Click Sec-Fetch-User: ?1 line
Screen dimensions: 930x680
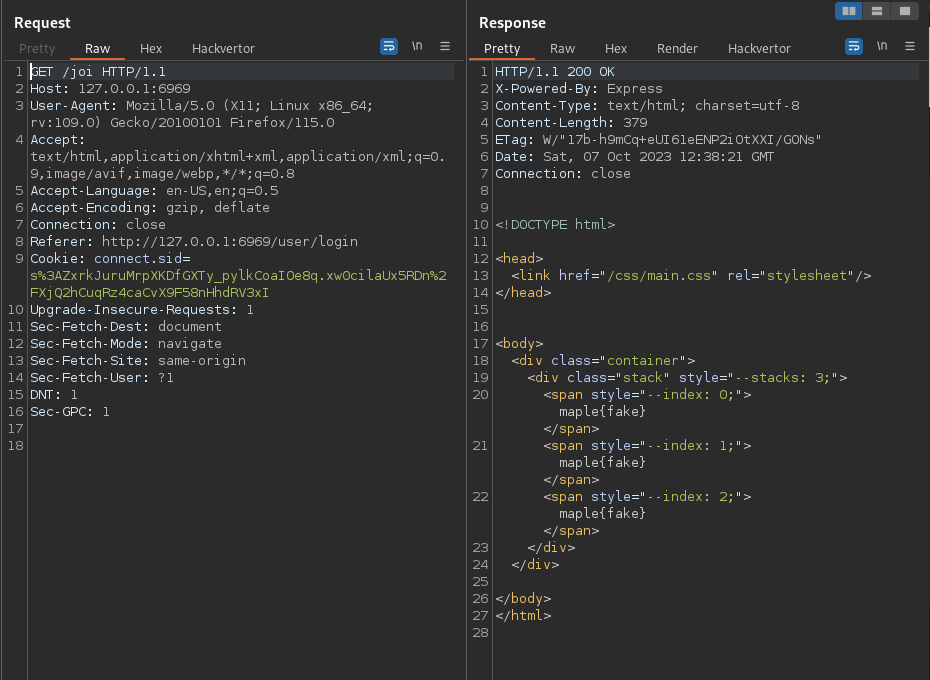[102, 378]
